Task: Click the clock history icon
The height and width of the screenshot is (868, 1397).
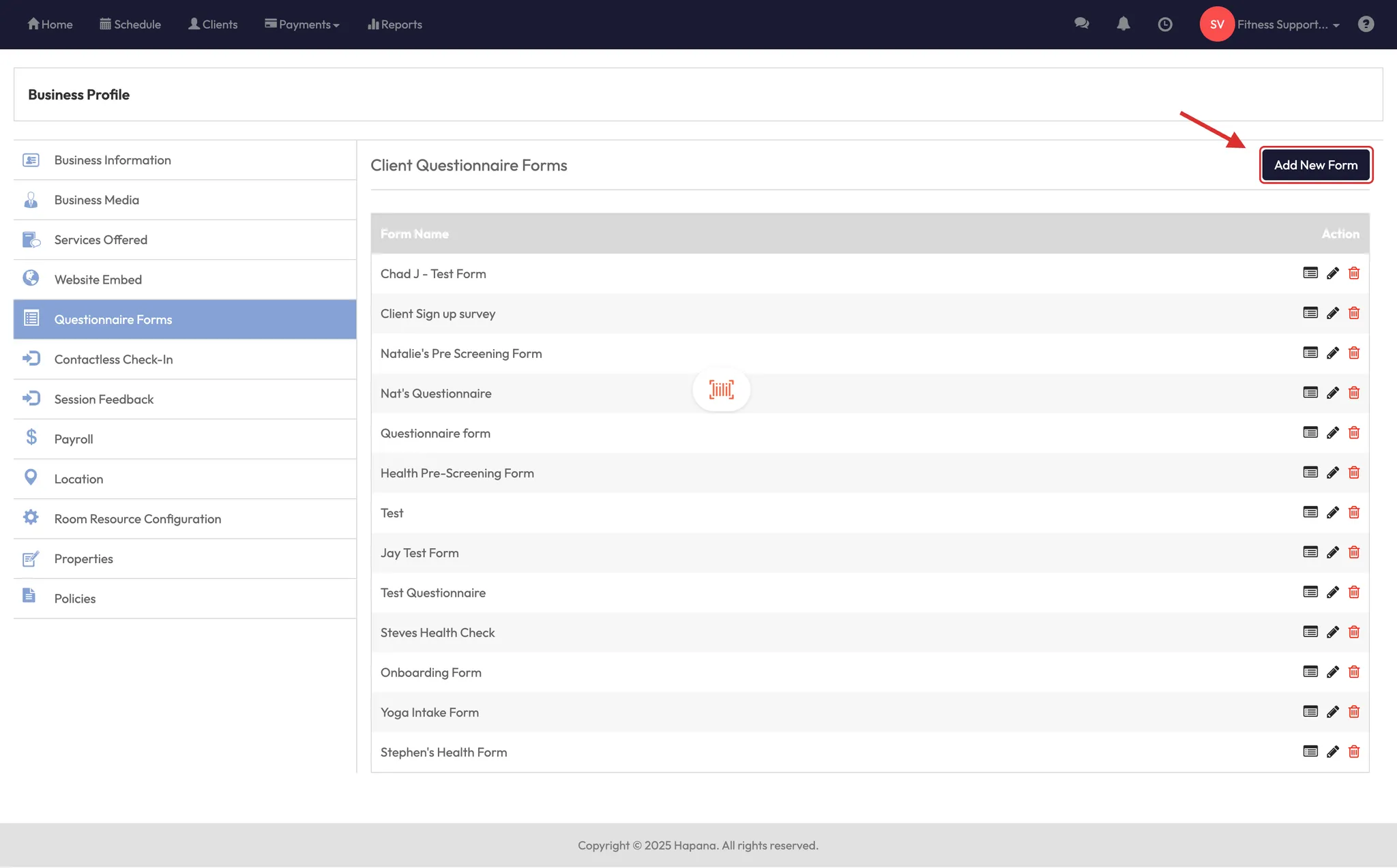Action: pyautogui.click(x=1165, y=25)
